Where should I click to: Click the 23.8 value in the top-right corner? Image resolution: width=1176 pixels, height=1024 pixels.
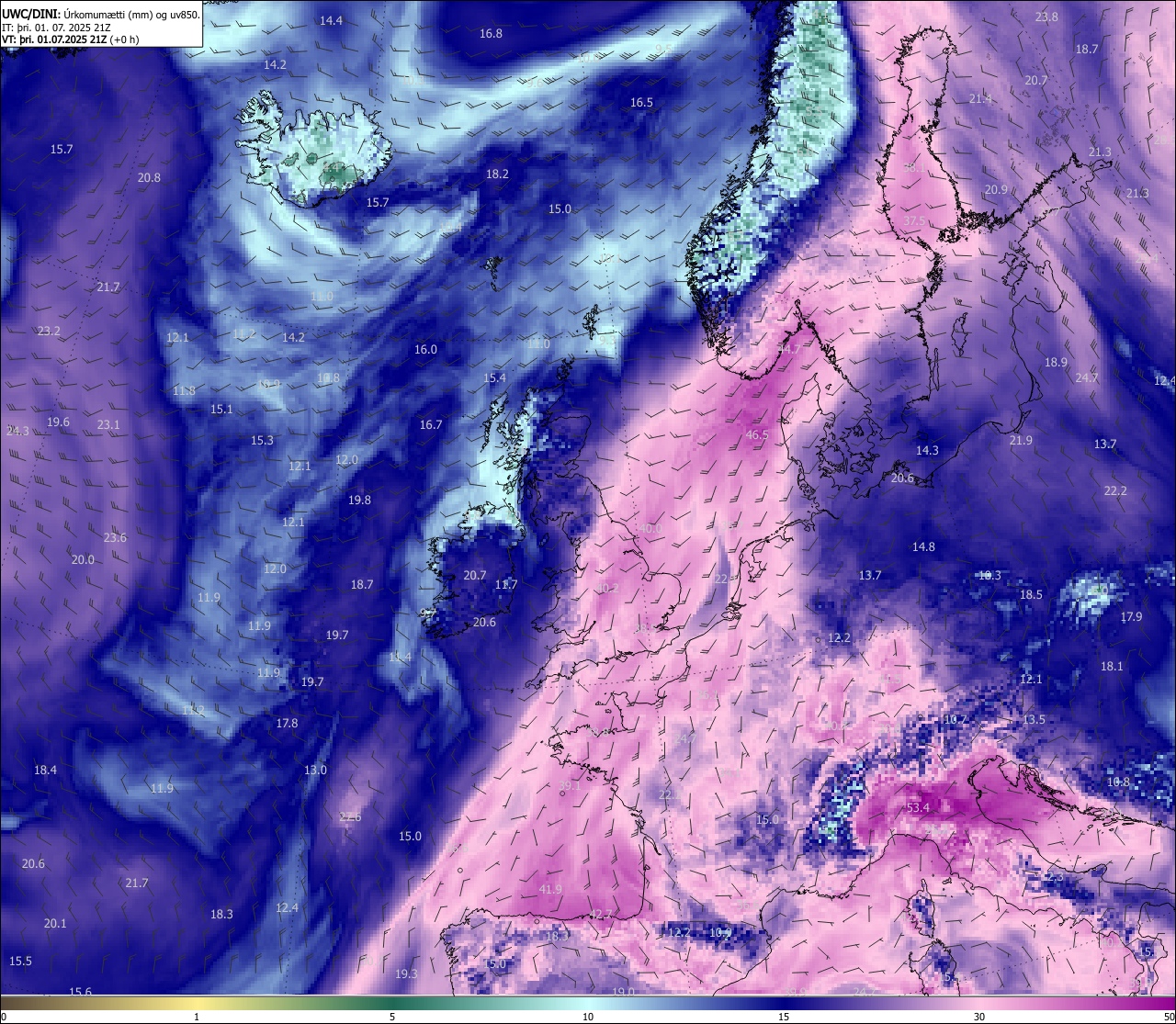1046,17
